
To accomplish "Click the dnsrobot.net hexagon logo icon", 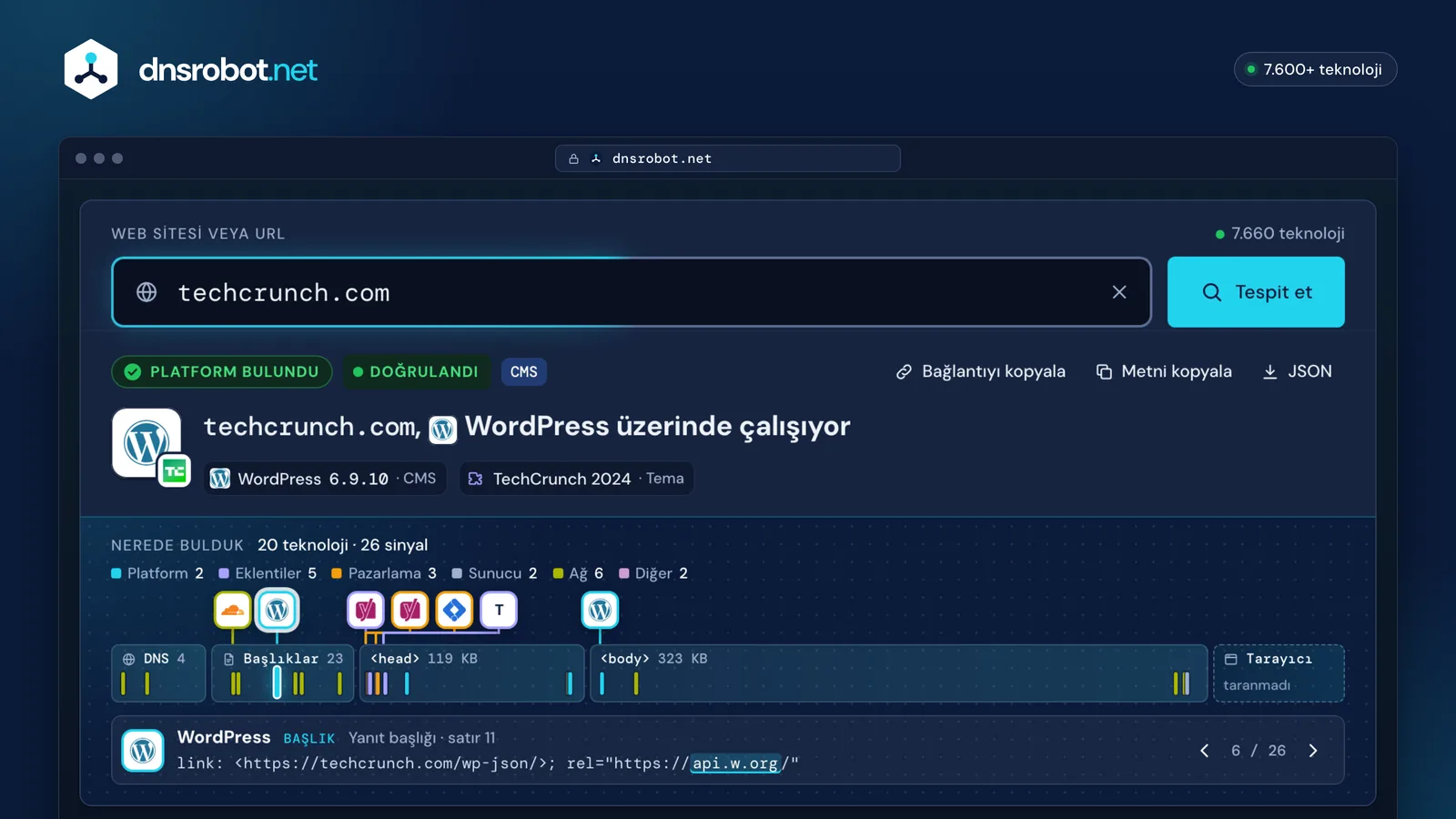I will click(91, 69).
